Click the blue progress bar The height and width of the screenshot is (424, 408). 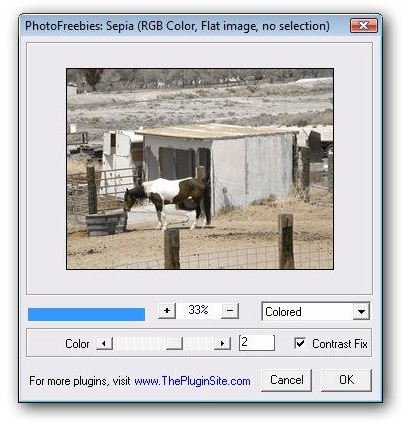tap(86, 314)
